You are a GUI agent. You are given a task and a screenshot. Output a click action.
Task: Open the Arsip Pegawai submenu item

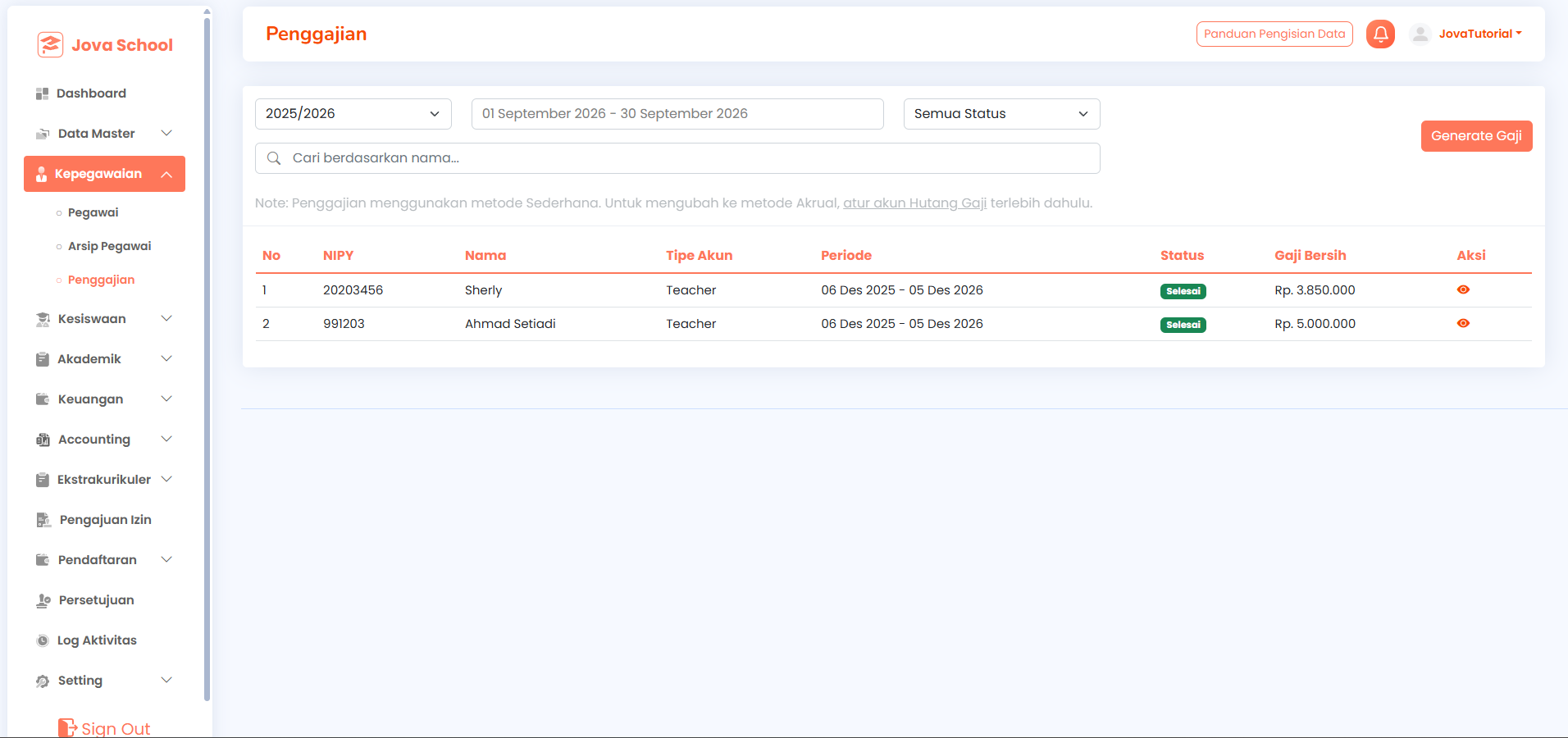pos(110,246)
